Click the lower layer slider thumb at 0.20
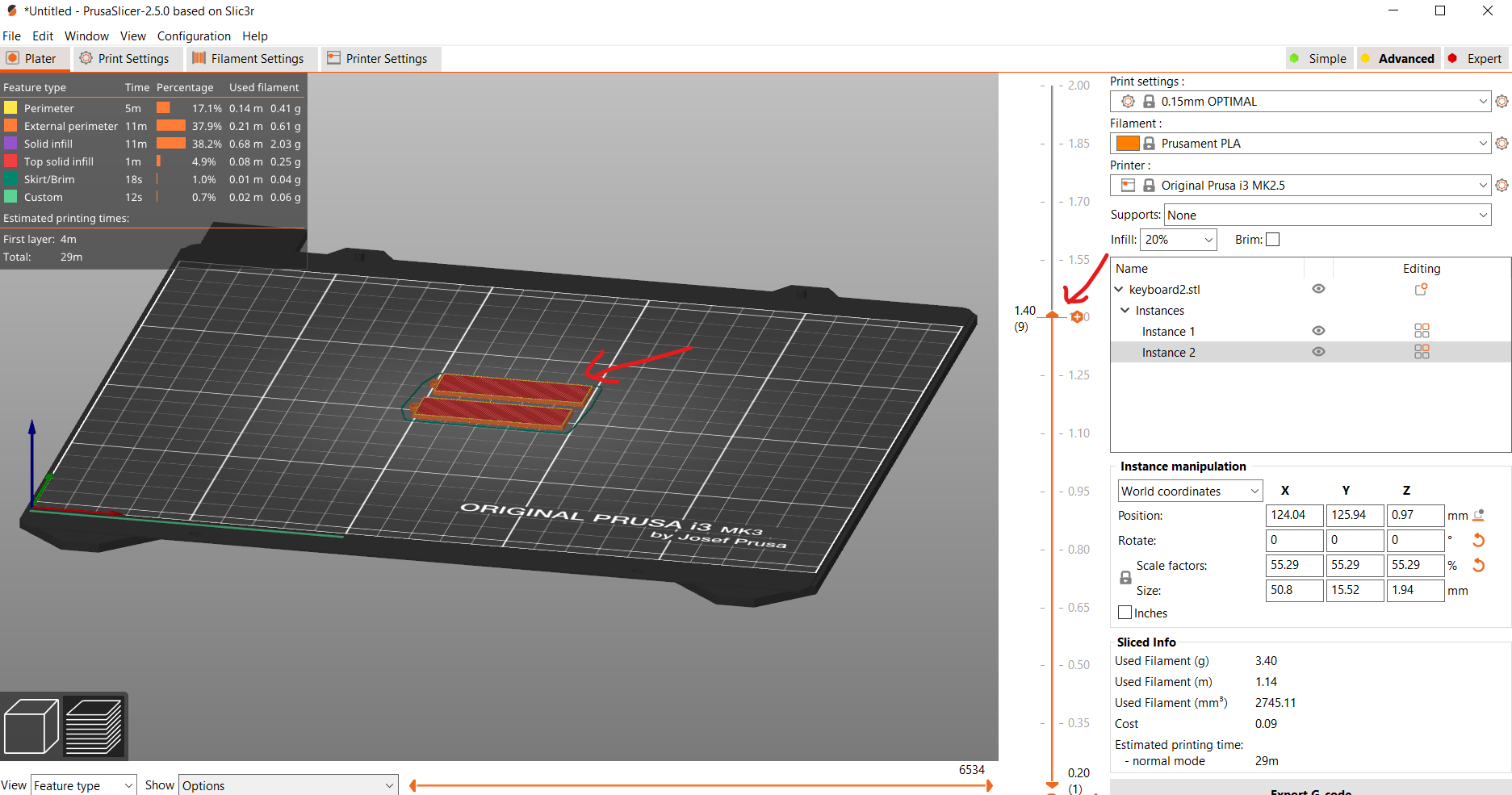Image resolution: width=1512 pixels, height=795 pixels. coord(1052,784)
